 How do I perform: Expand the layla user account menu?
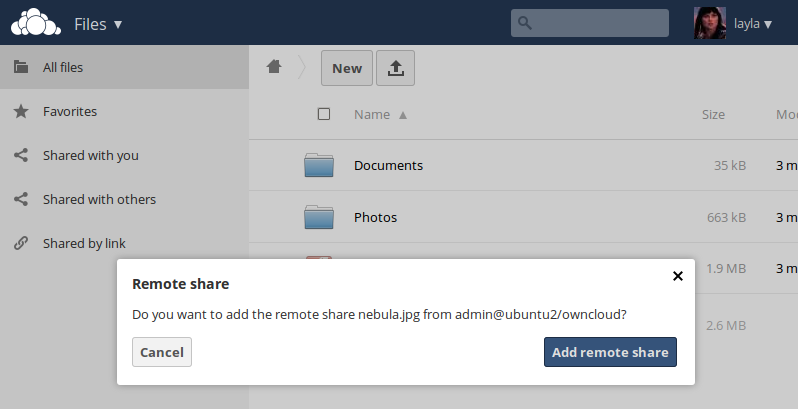[x=753, y=23]
